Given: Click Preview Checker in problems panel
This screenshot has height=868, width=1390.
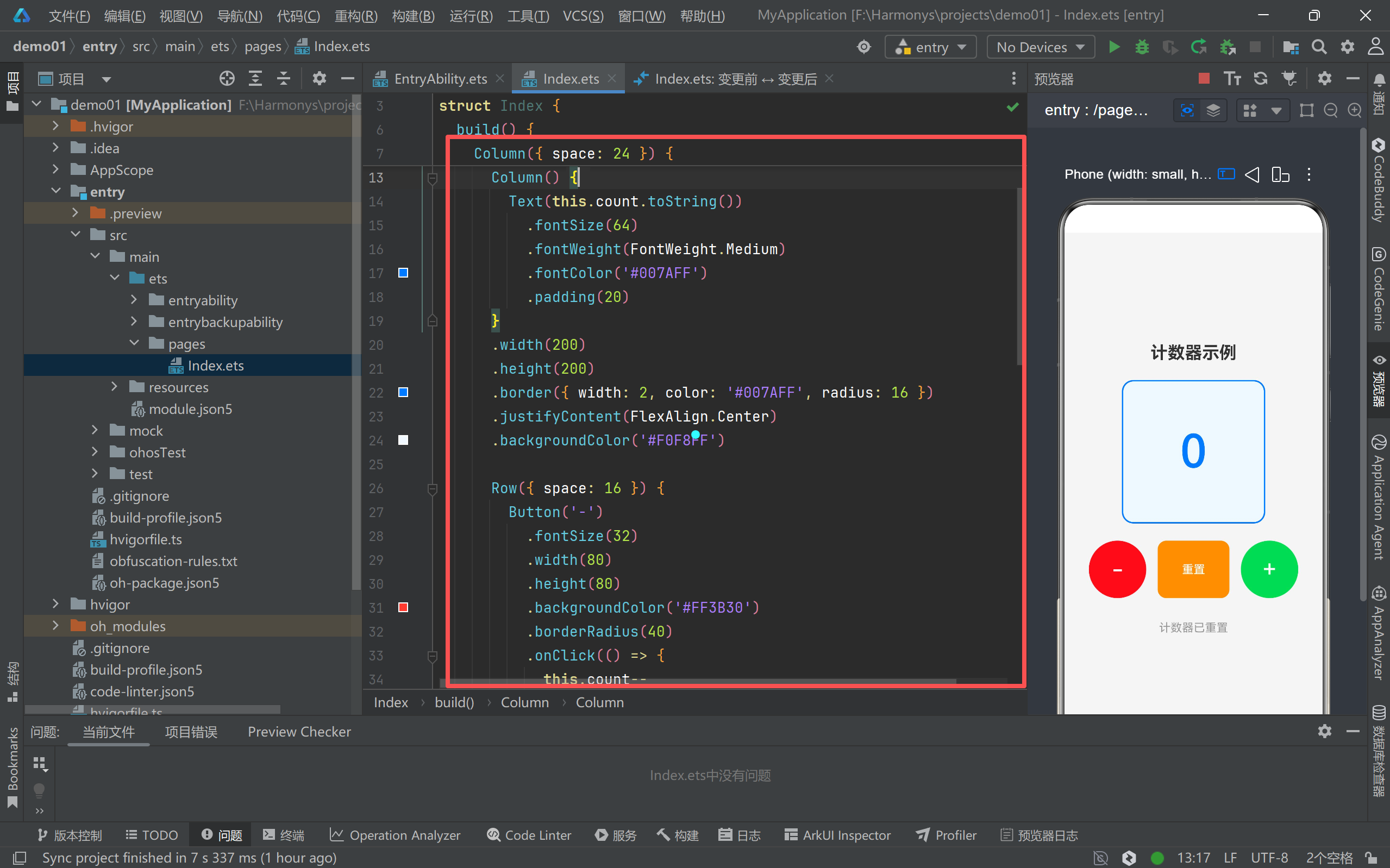Looking at the screenshot, I should pos(298,731).
